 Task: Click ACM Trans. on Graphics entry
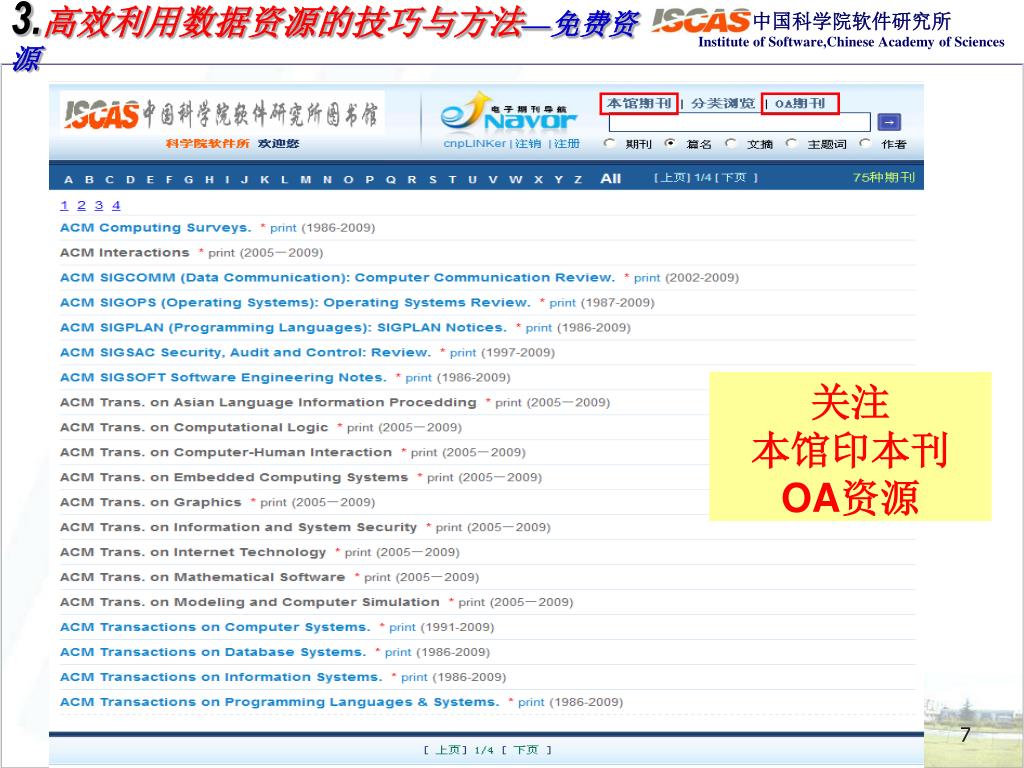point(151,502)
